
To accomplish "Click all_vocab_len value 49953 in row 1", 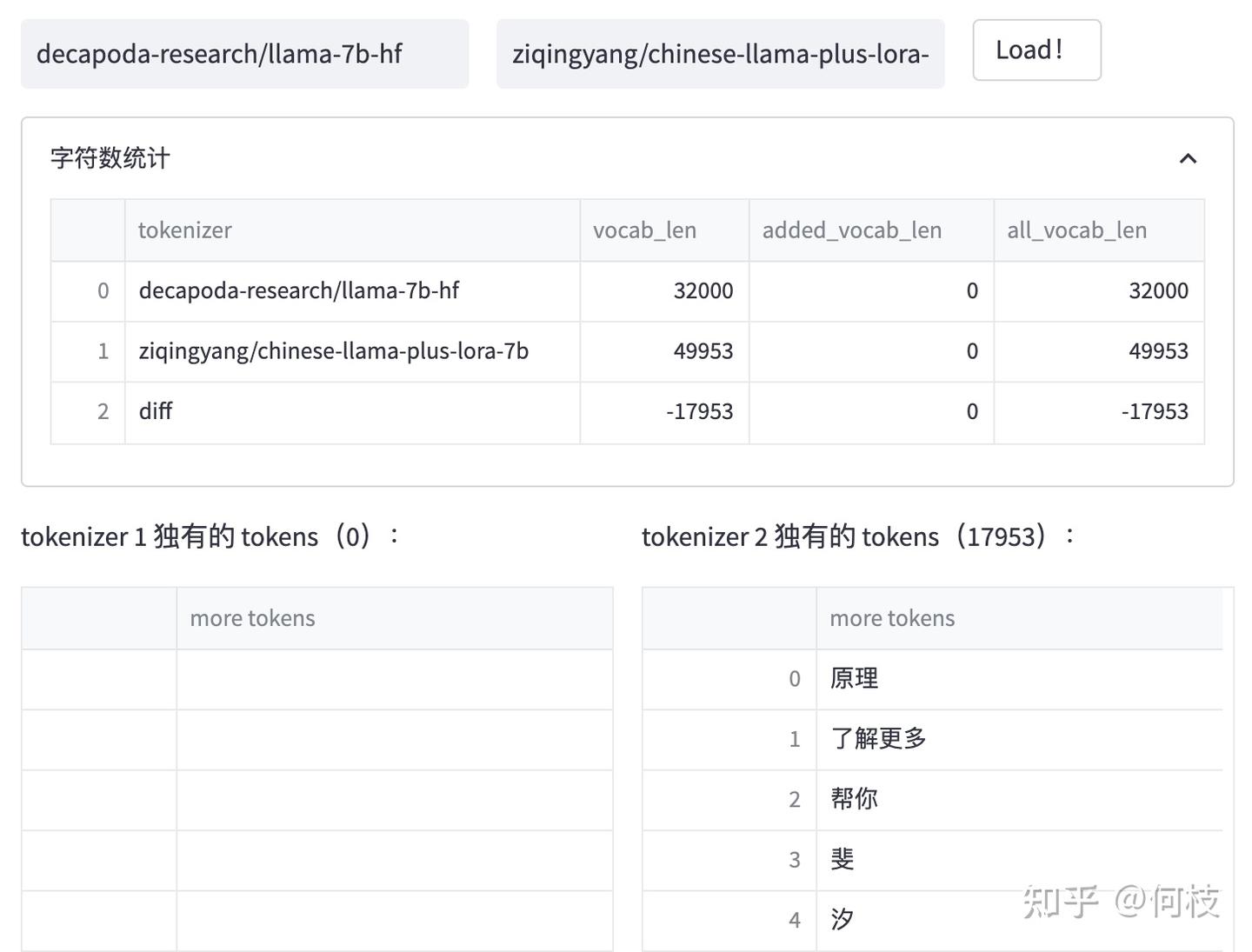I will 1099,352.
